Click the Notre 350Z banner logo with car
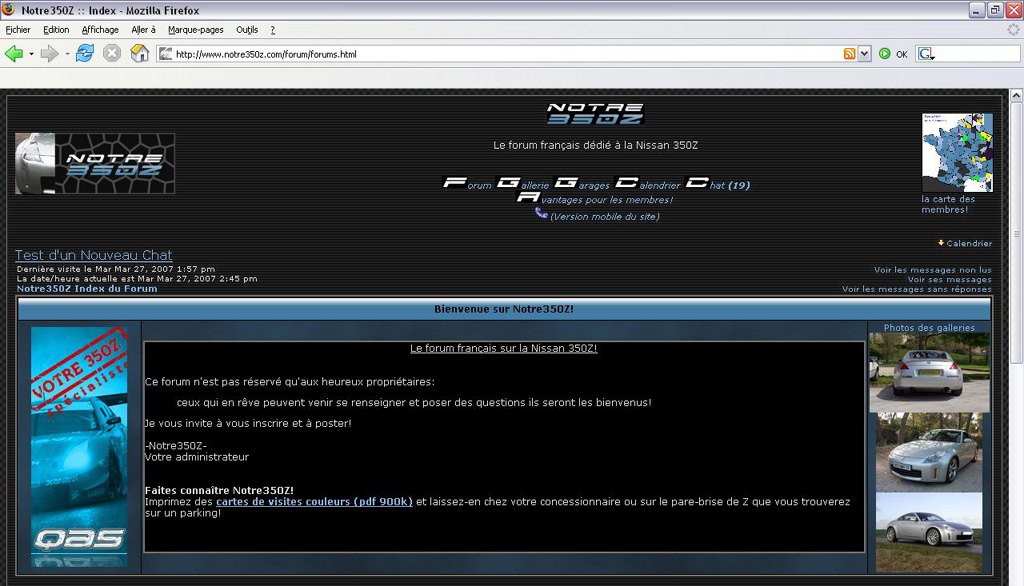 [95, 163]
